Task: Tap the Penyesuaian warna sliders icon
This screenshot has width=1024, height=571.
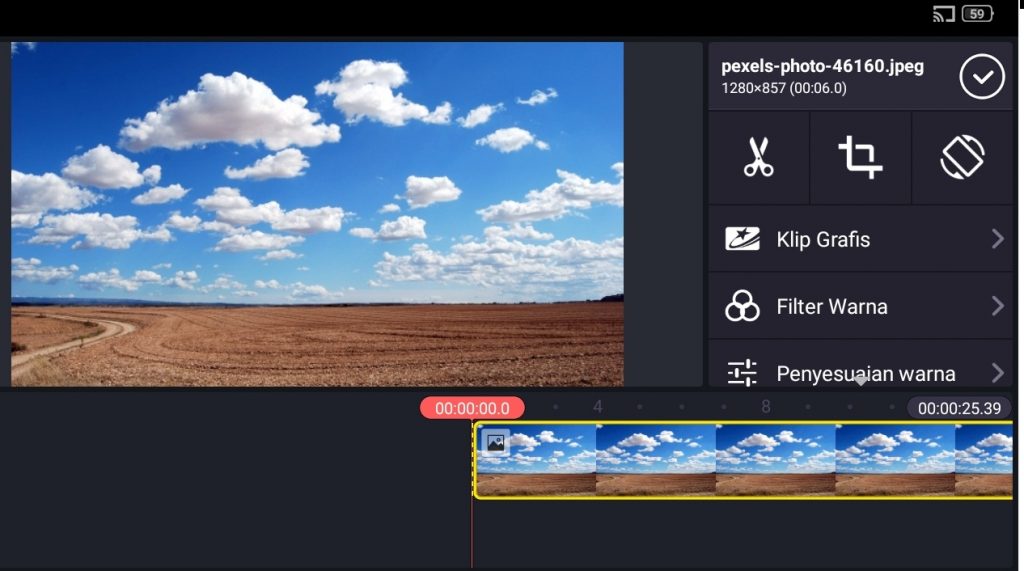Action: coord(743,373)
